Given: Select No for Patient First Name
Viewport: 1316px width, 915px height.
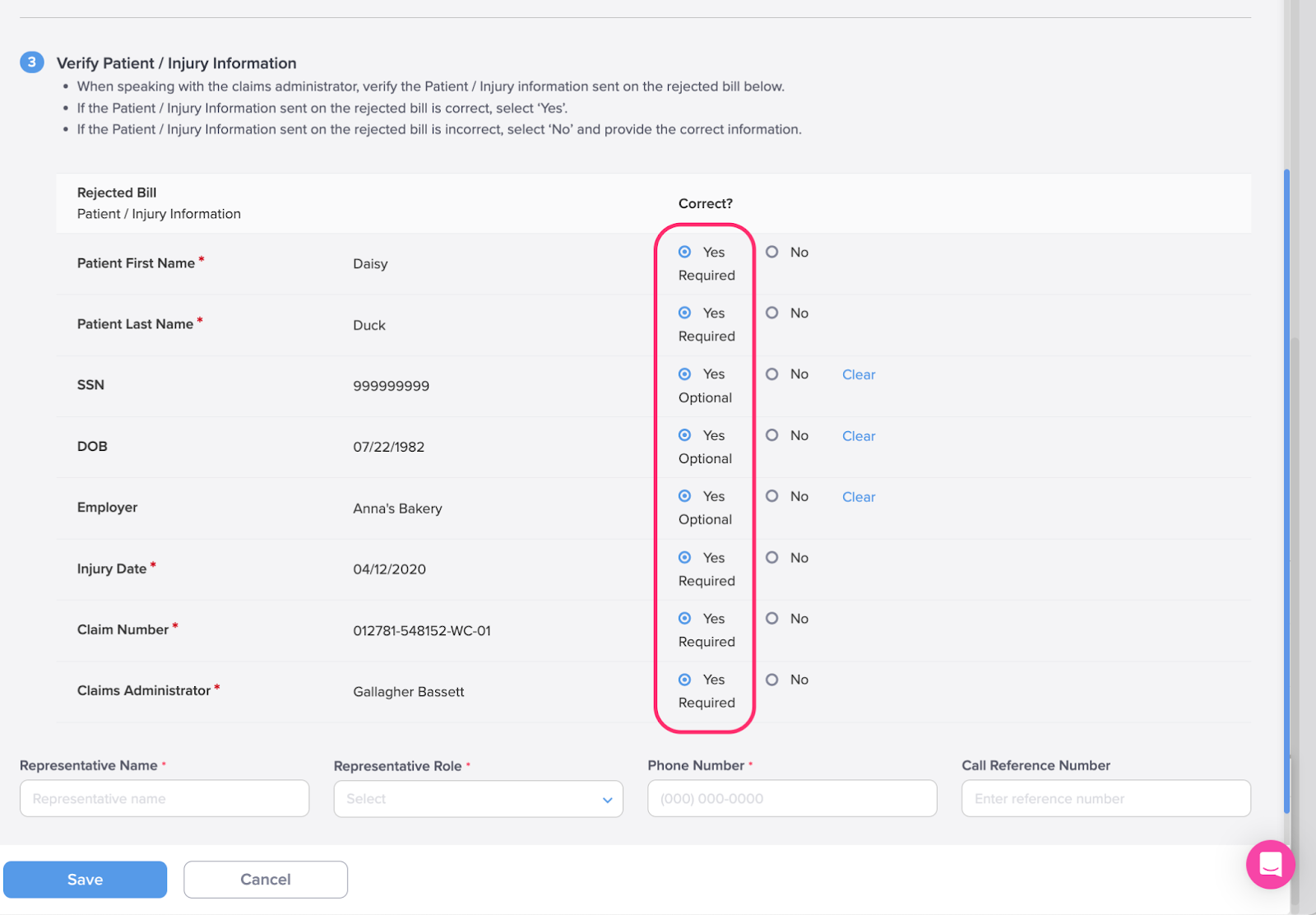Looking at the screenshot, I should pyautogui.click(x=772, y=252).
